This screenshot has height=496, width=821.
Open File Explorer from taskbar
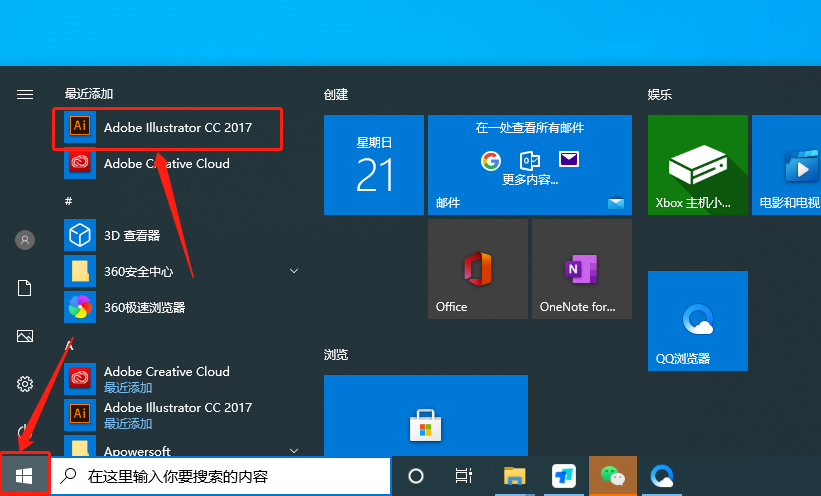click(514, 476)
